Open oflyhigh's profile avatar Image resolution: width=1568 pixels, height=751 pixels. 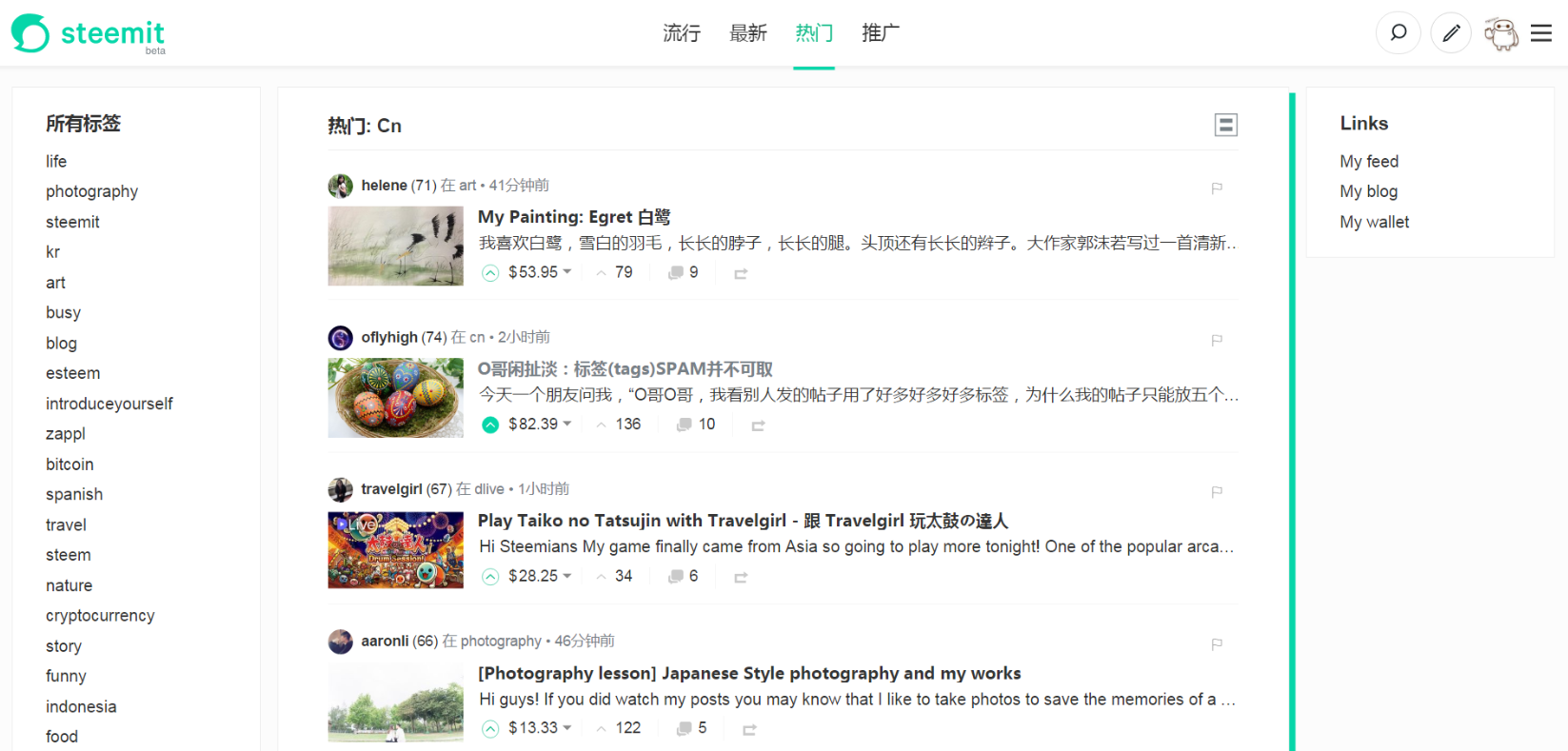coord(340,338)
